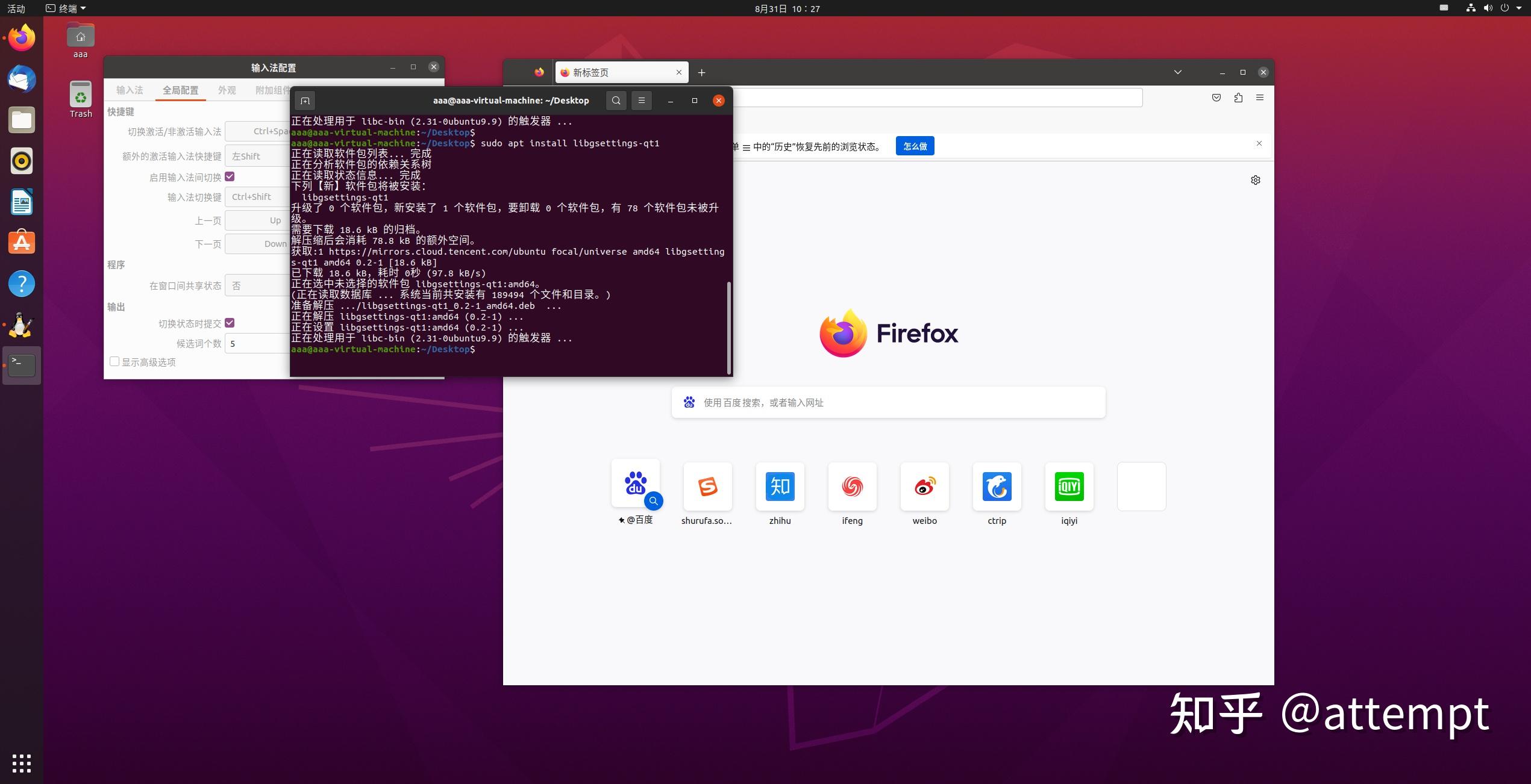Click 怎么做 button in Firefox
Image resolution: width=1531 pixels, height=784 pixels.
(x=913, y=146)
